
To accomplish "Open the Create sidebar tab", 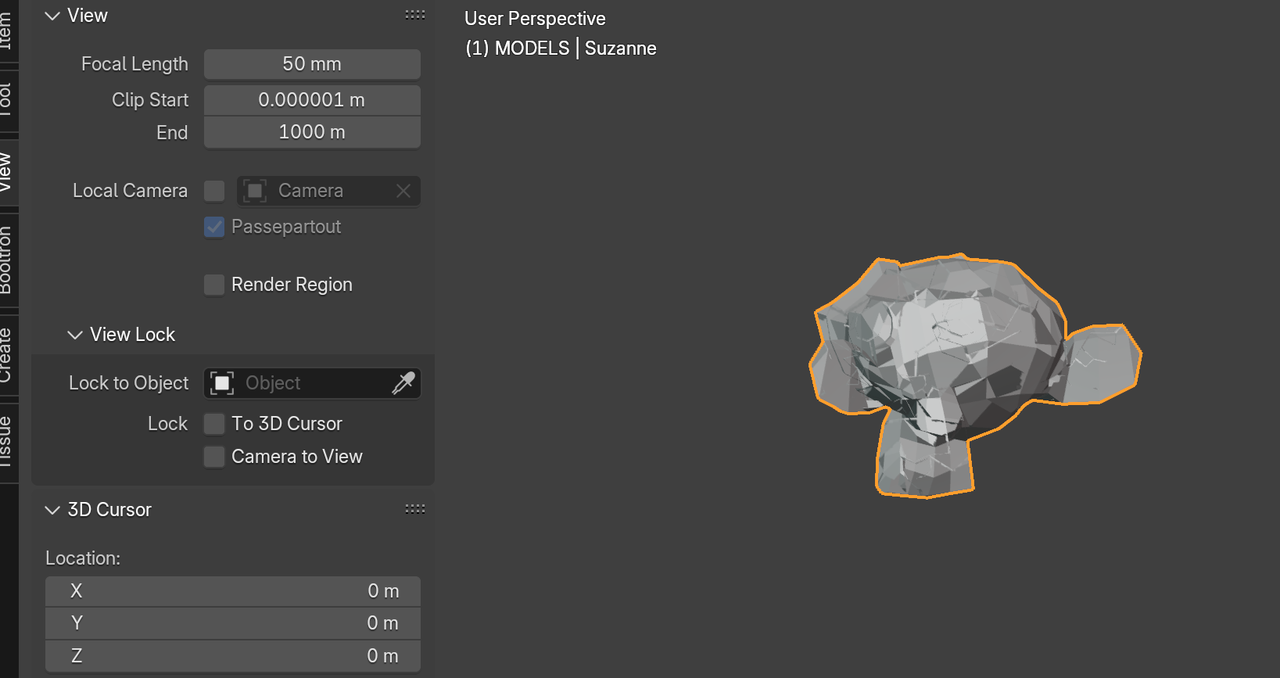I will click(8, 356).
